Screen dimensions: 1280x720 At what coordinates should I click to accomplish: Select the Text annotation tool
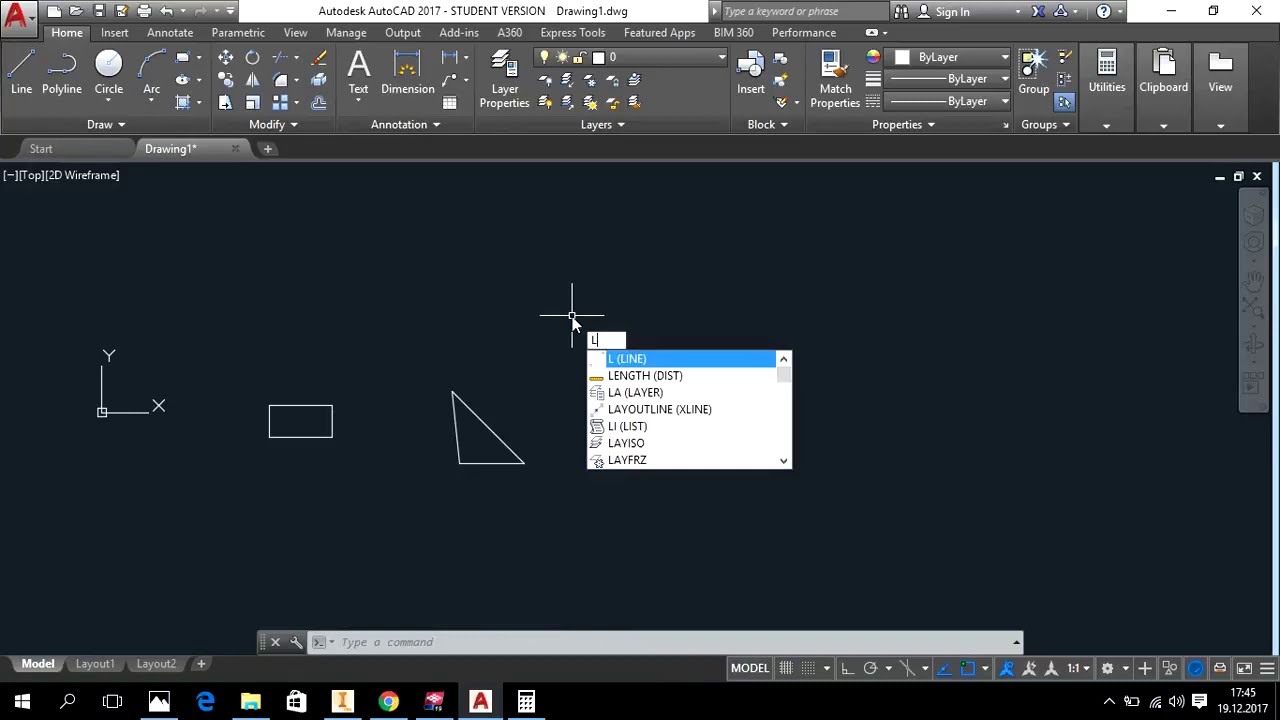358,74
